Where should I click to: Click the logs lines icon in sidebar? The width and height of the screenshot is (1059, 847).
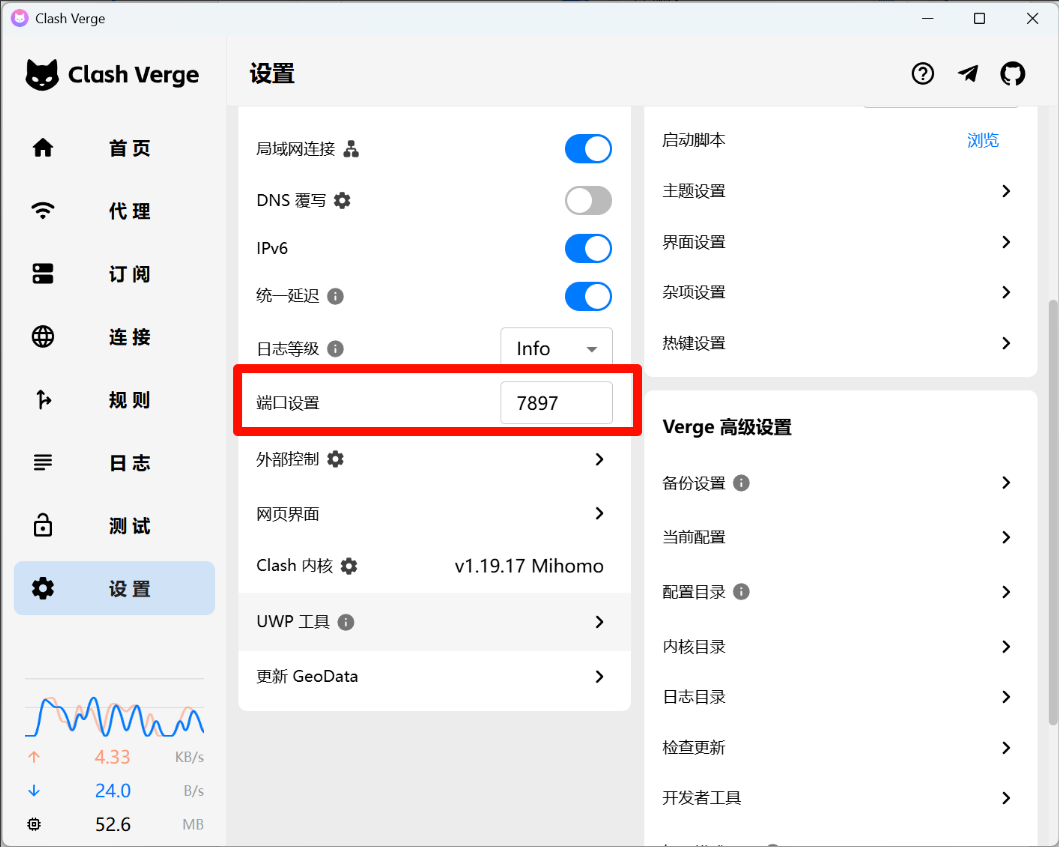pos(43,462)
